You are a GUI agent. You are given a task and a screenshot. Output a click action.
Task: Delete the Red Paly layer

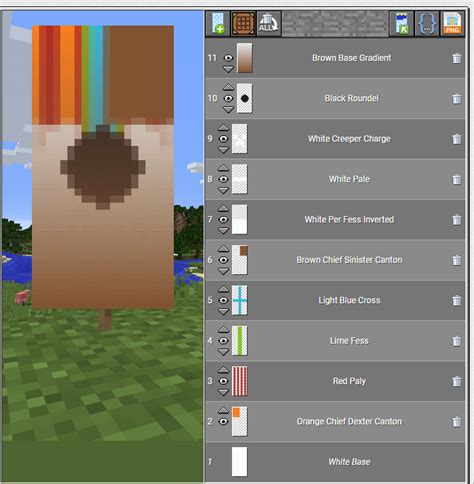coord(457,381)
